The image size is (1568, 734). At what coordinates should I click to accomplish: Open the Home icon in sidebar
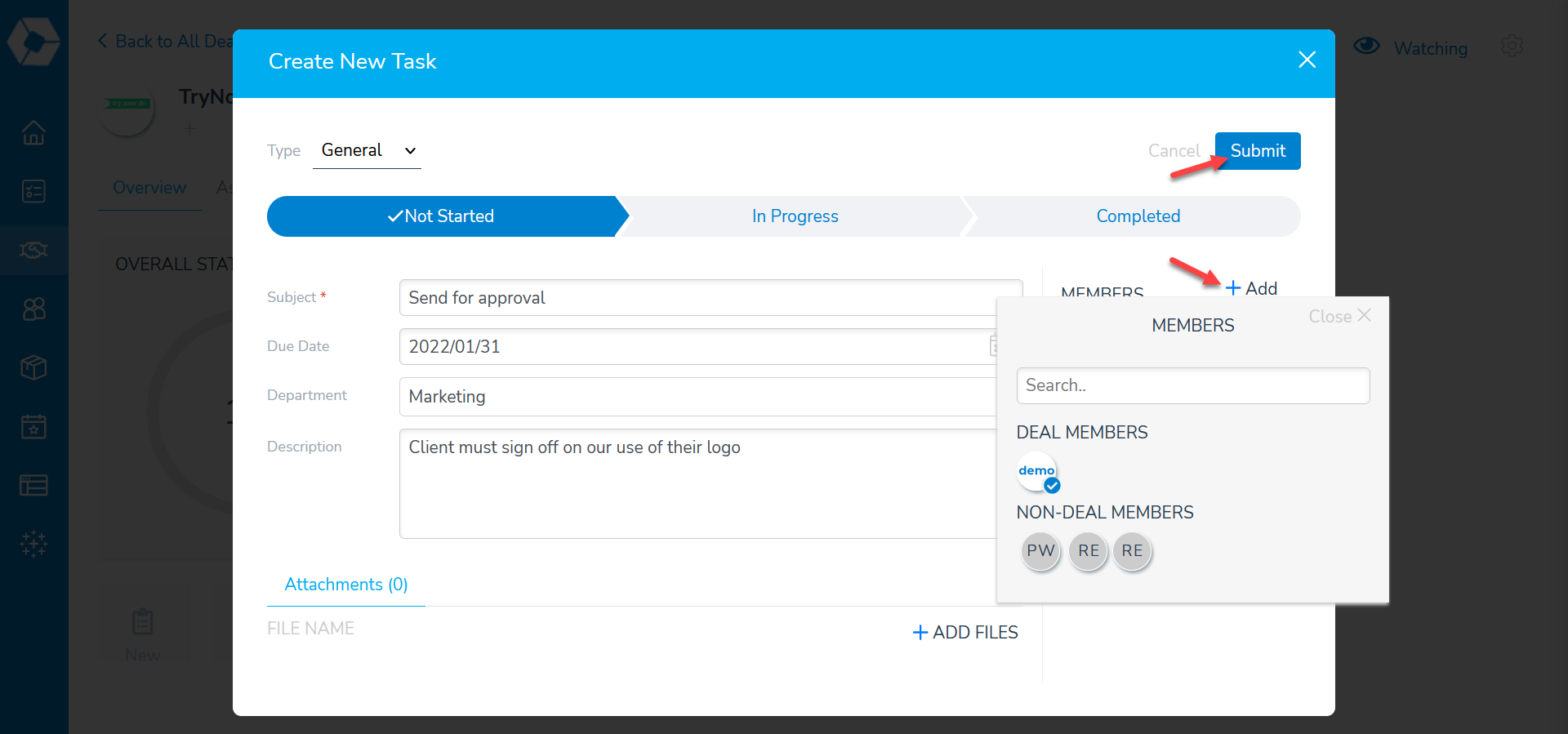point(33,132)
